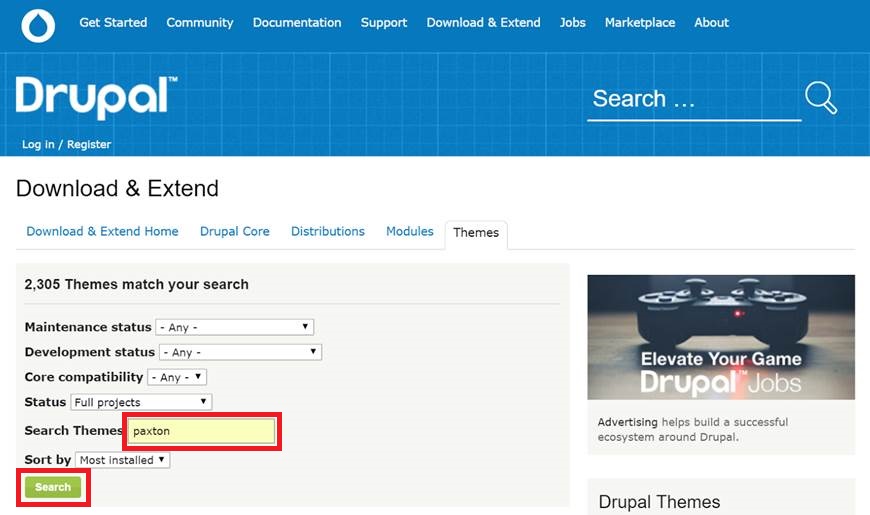Click the Search Themes field containing paxton
Image resolution: width=870 pixels, height=515 pixels.
[201, 431]
